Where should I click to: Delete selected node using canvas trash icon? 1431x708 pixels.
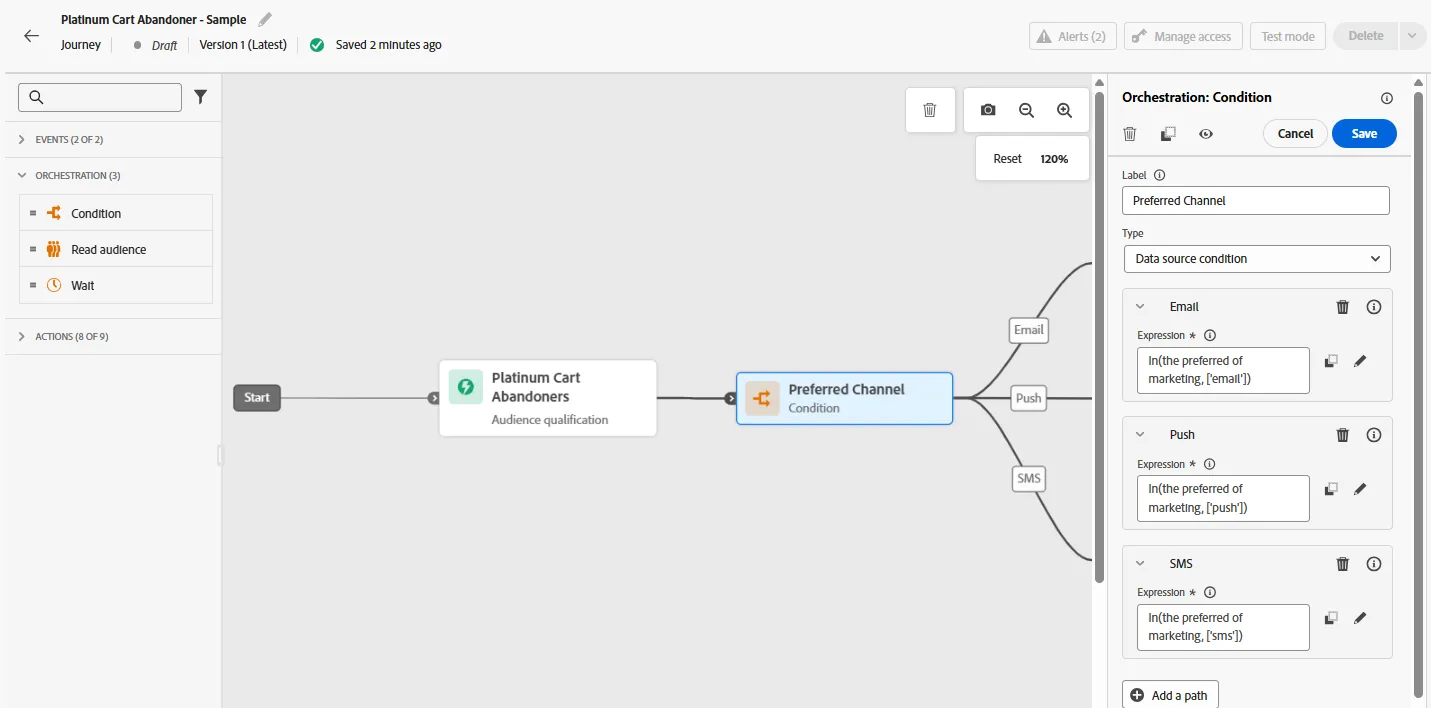tap(929, 110)
